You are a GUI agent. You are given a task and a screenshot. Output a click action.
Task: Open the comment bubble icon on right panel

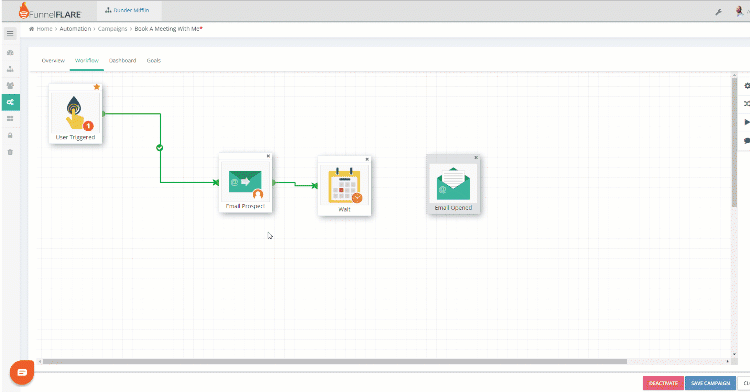(x=747, y=141)
